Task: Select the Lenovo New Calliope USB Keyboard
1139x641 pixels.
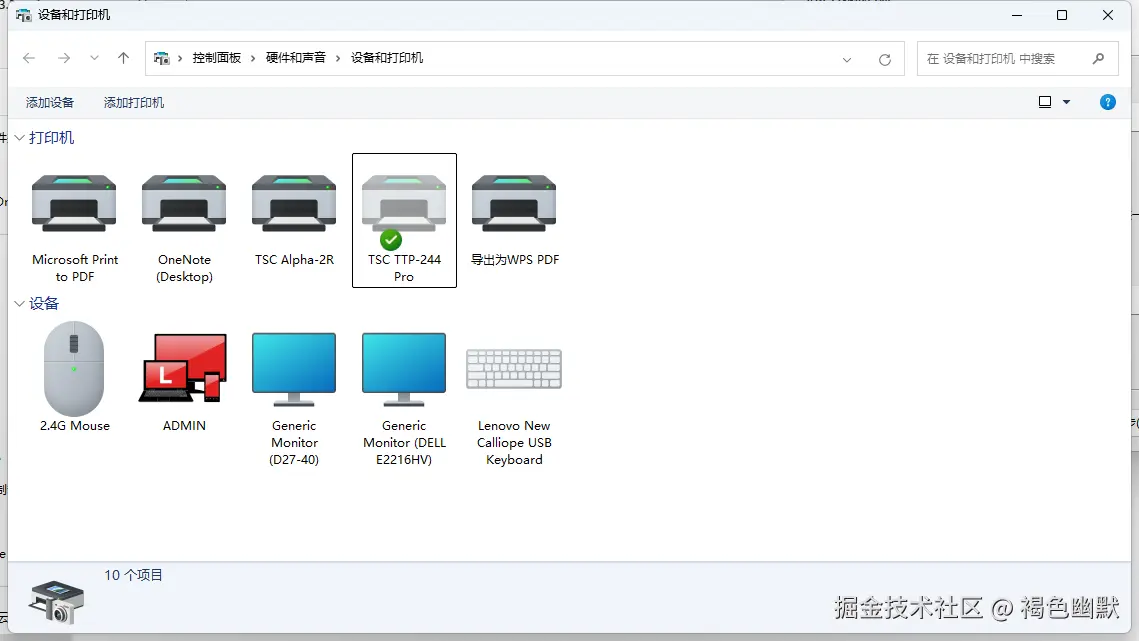Action: click(x=514, y=368)
